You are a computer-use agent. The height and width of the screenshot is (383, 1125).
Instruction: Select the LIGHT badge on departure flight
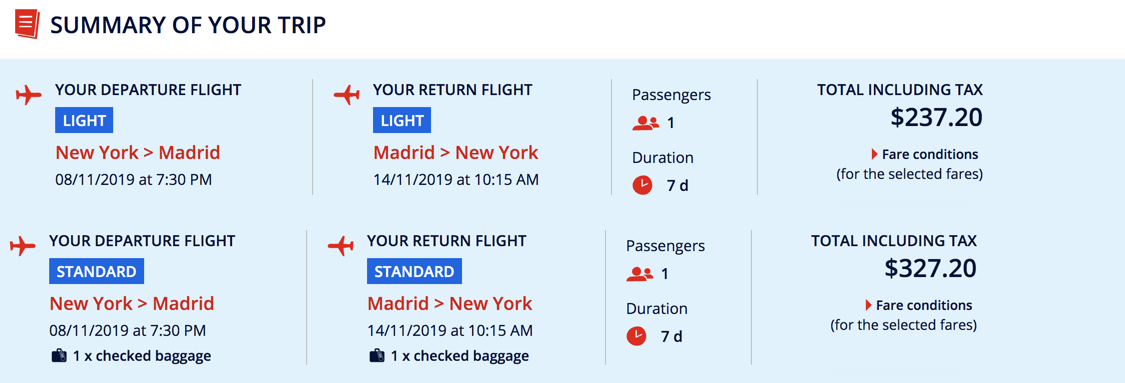[85, 120]
